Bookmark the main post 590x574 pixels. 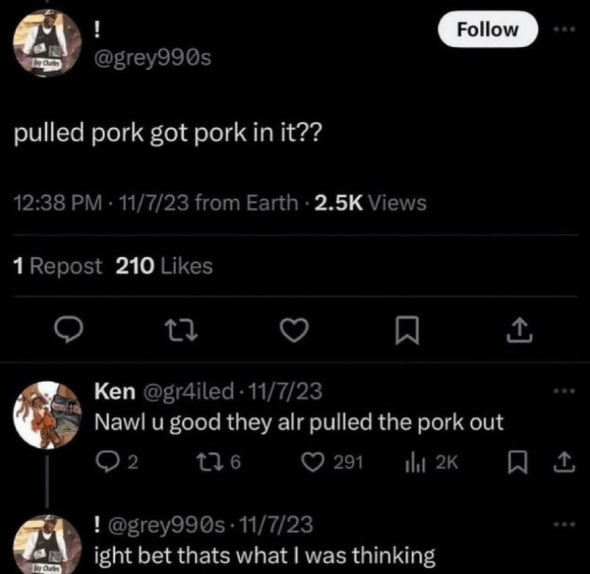coord(407,330)
